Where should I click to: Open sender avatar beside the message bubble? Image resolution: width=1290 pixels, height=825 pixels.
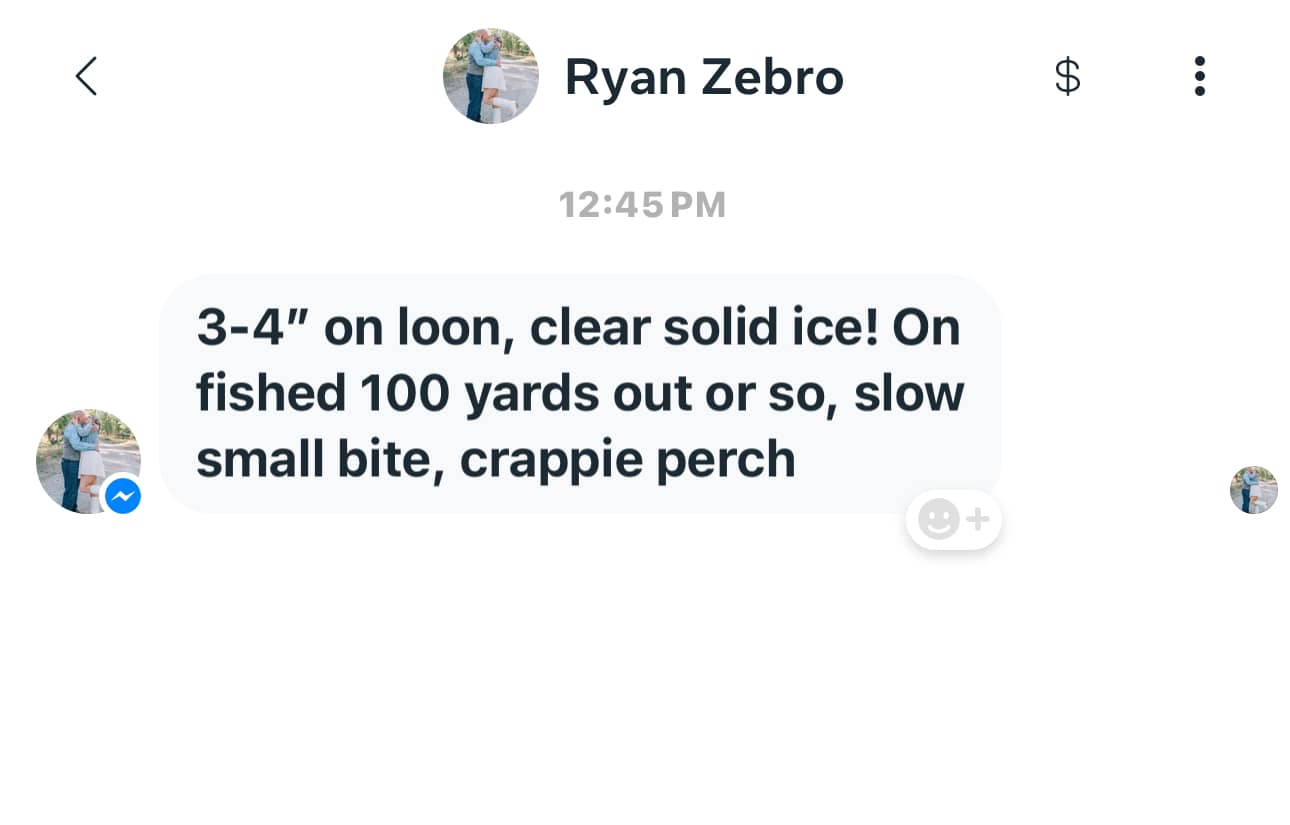tap(88, 461)
